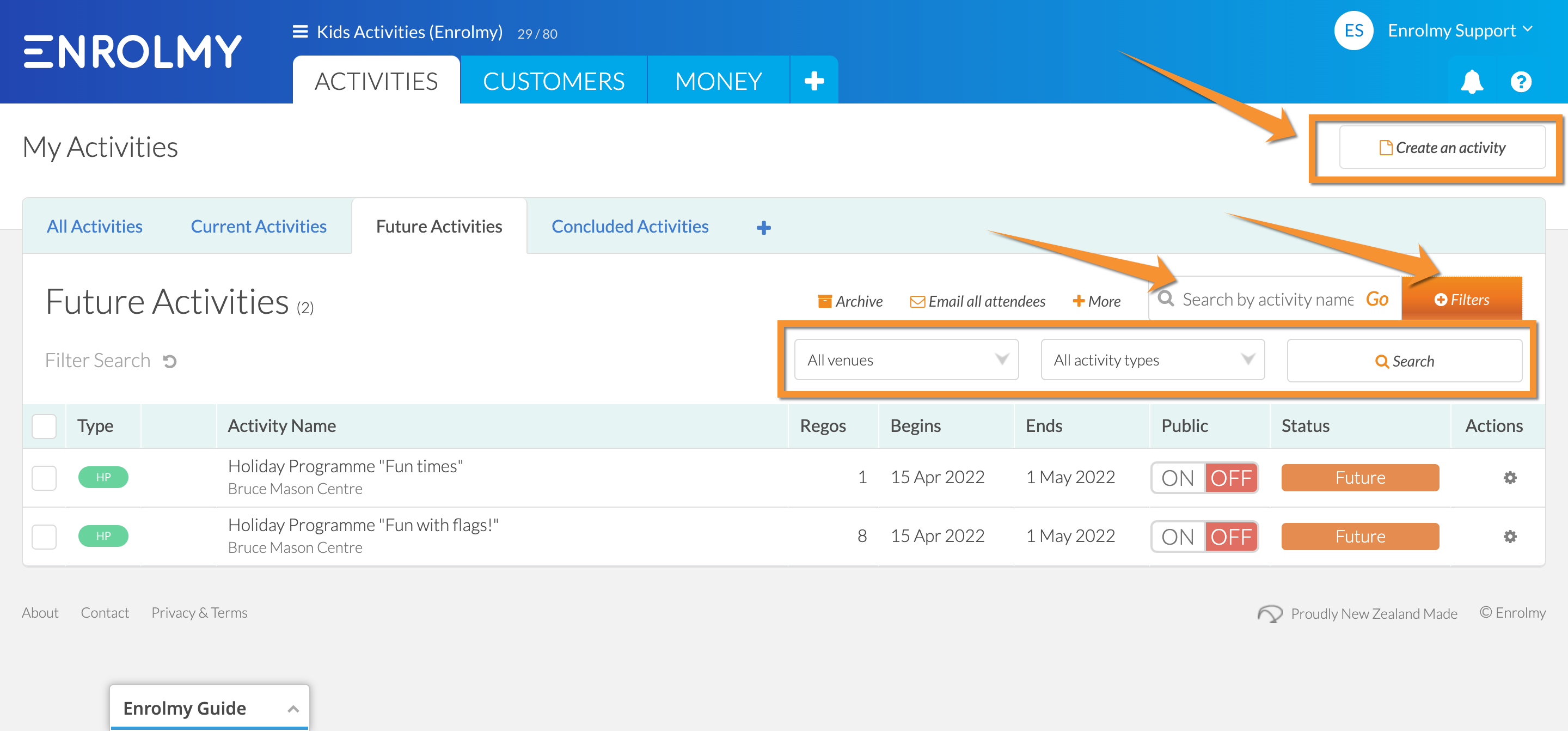
Task: Open the All Activities tab
Action: point(94,226)
